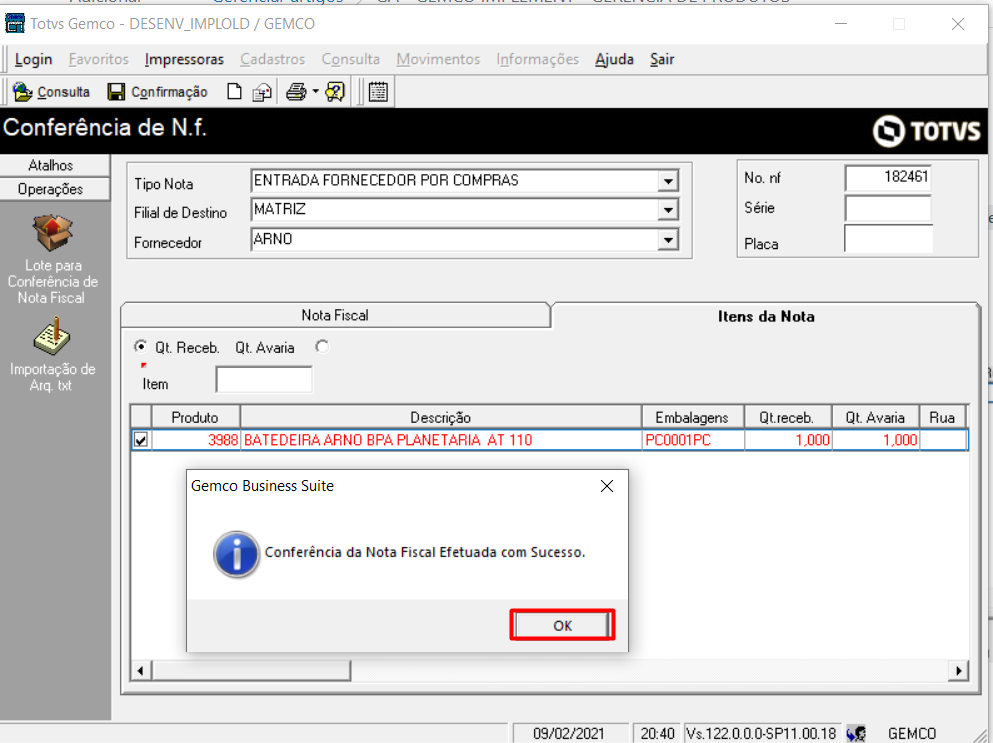This screenshot has width=993, height=743.
Task: Click the status bar time 20:40
Action: pyautogui.click(x=657, y=733)
